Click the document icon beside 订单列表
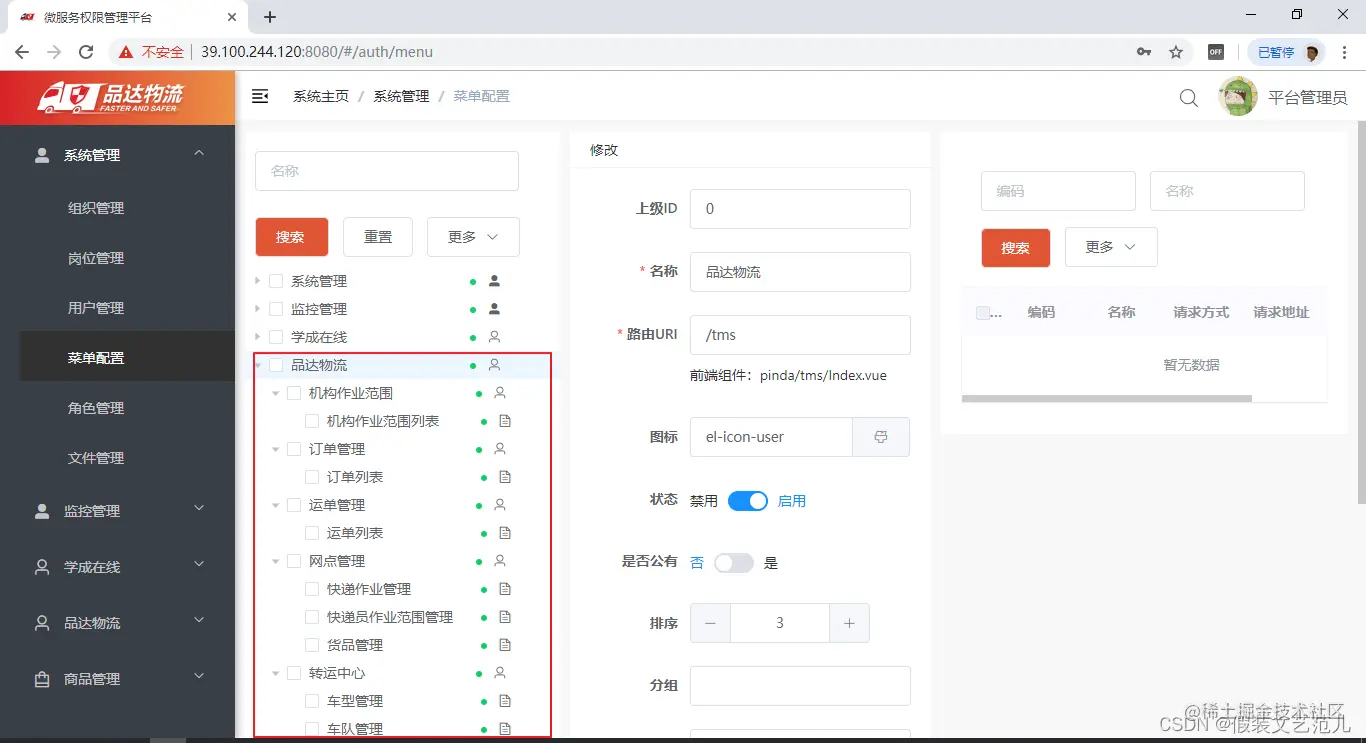Image resolution: width=1366 pixels, height=743 pixels. (x=505, y=477)
